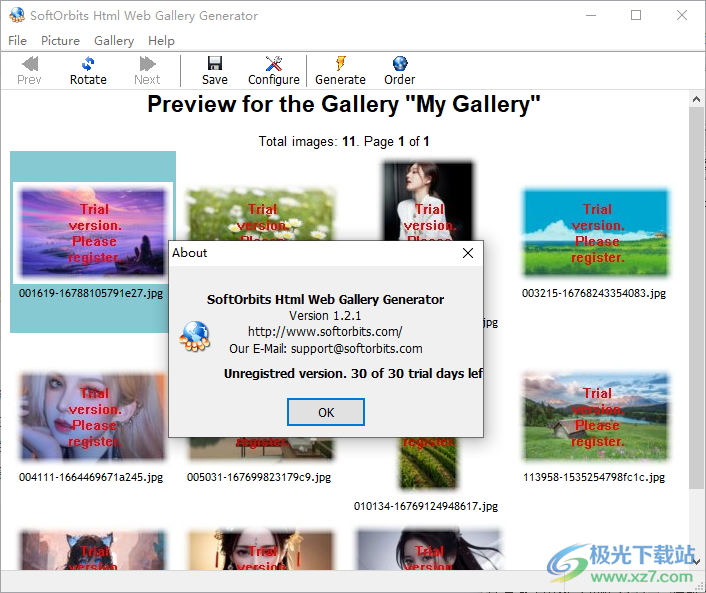The image size is (706, 593).
Task: Confirm the About dialog with OK
Action: (x=326, y=412)
